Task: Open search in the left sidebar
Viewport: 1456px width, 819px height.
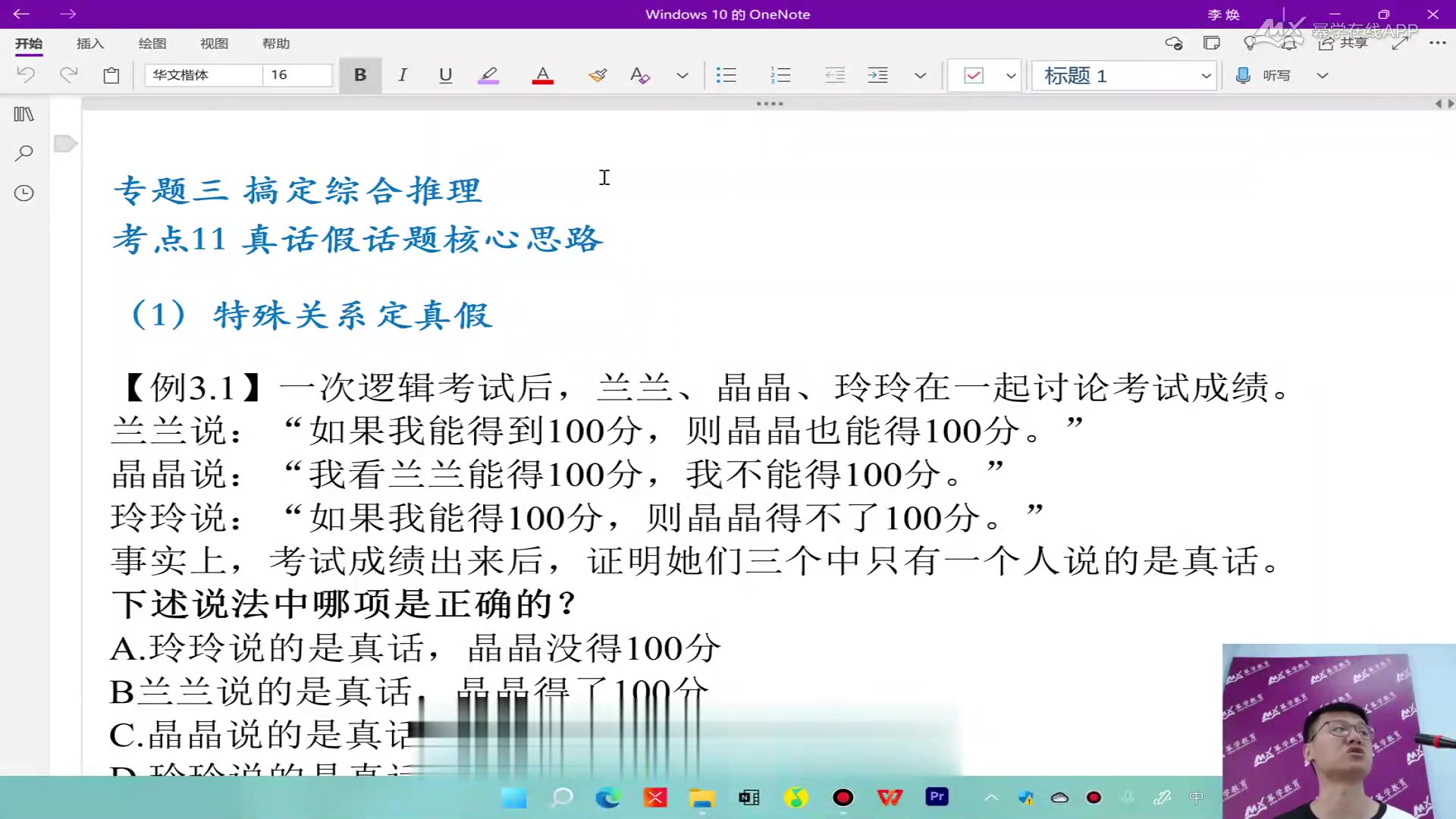Action: click(24, 153)
